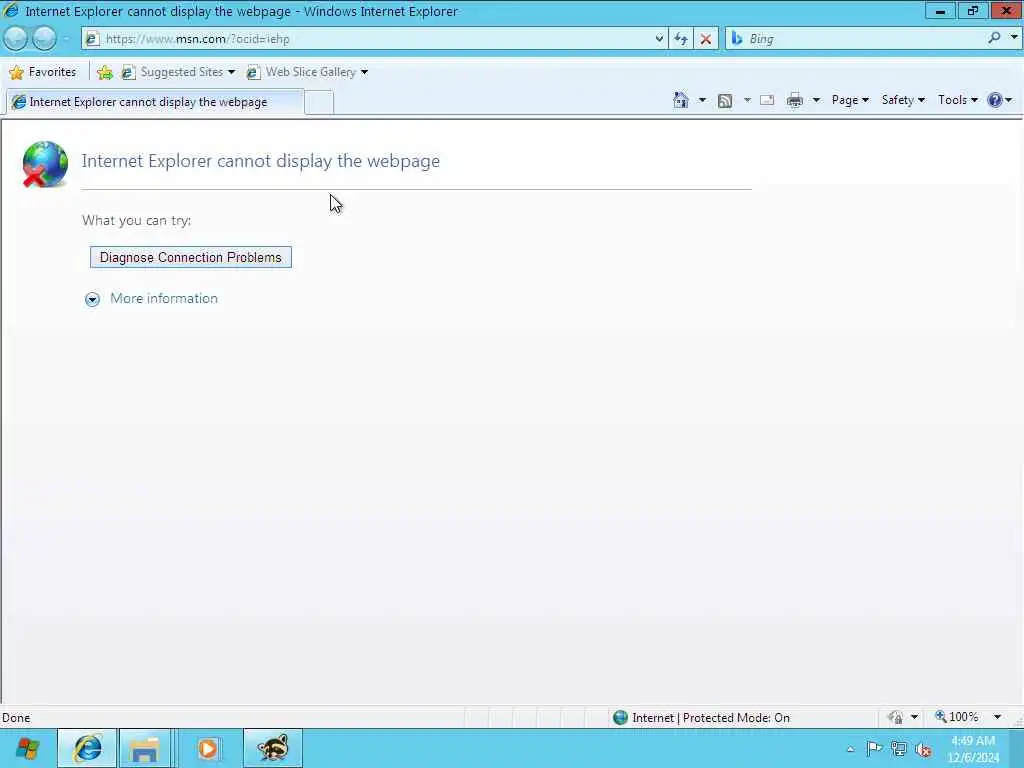Click Diagnose Connection Problems button

click(x=191, y=257)
